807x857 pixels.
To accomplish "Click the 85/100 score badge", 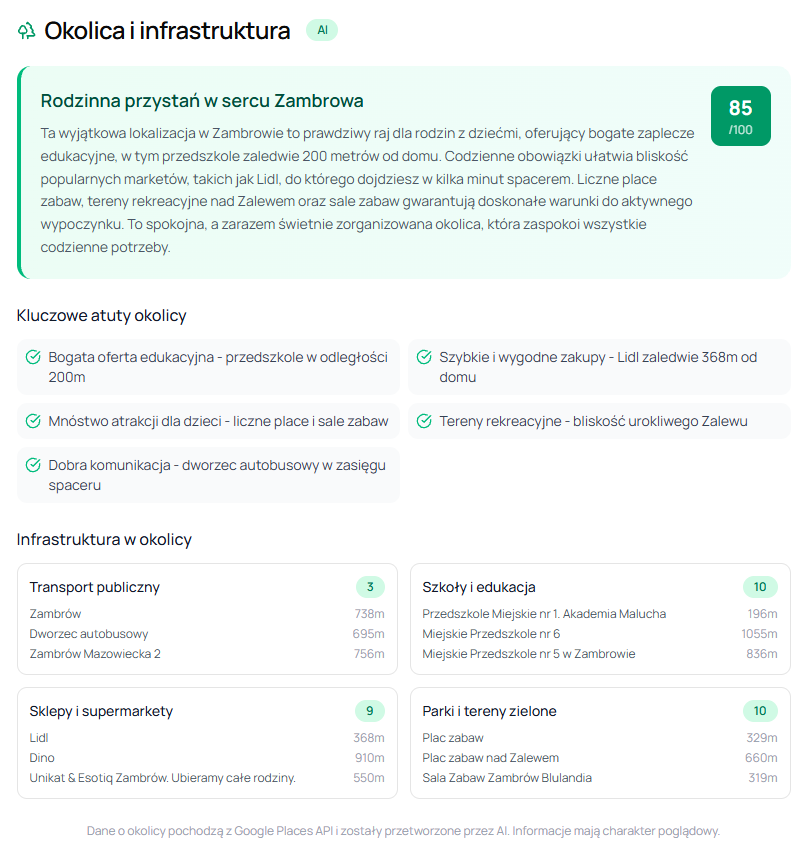I will tap(740, 116).
